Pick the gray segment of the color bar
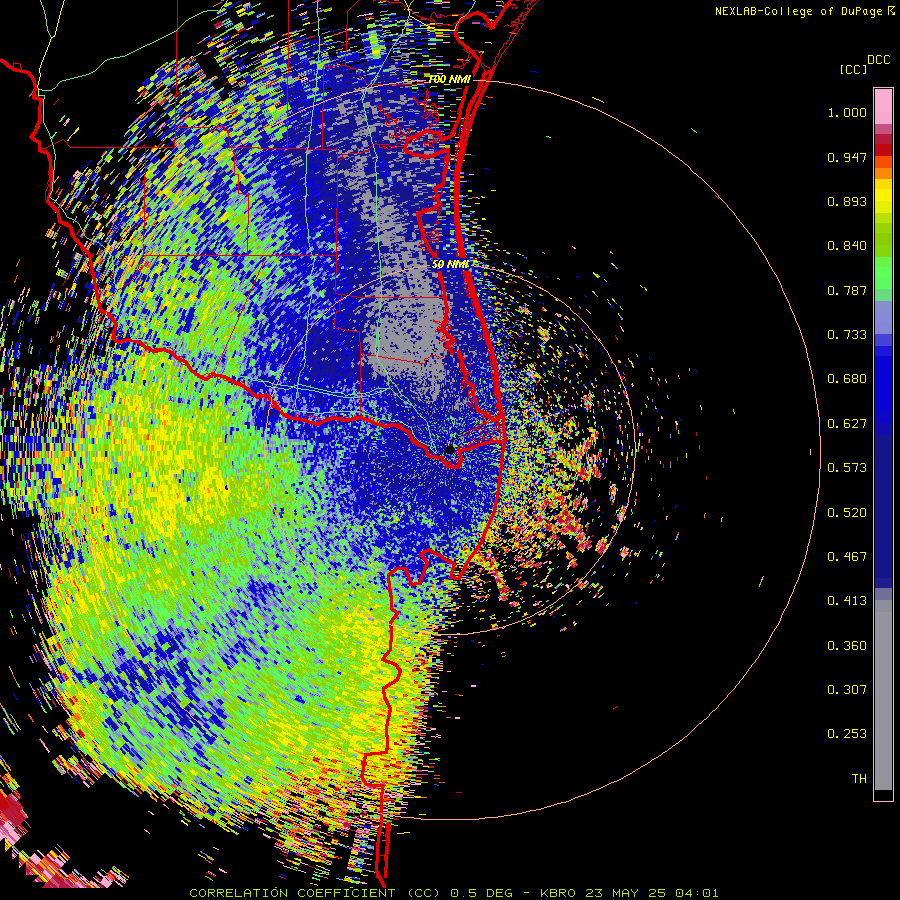The height and width of the screenshot is (900, 900). 883,695
